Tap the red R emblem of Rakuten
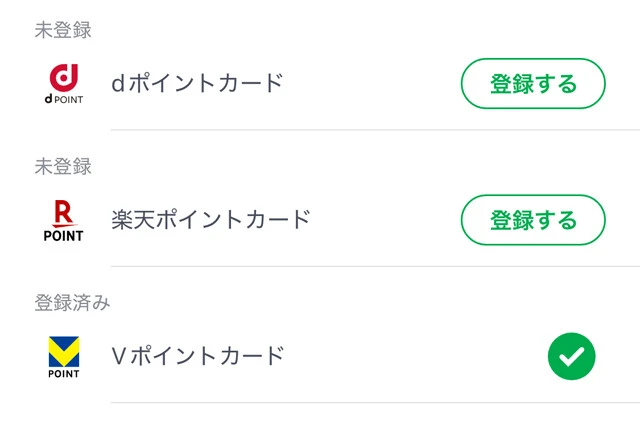Screen dimensions: 640x428 tap(63, 212)
